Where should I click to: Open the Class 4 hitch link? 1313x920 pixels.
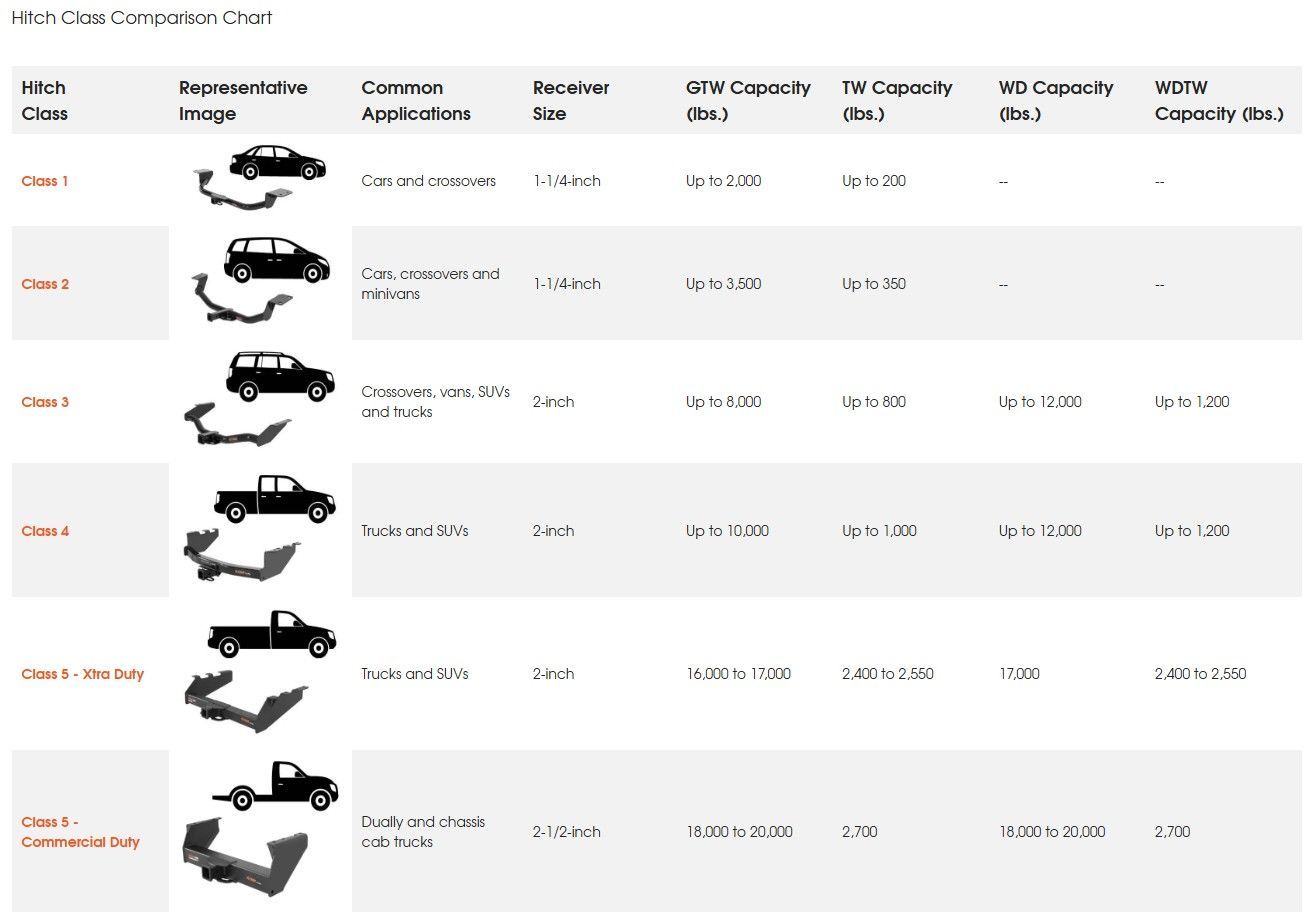[45, 531]
